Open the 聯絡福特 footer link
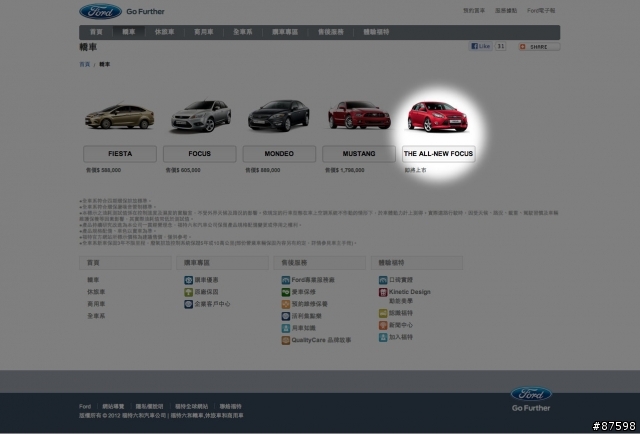The width and height of the screenshot is (640, 434). 231,407
